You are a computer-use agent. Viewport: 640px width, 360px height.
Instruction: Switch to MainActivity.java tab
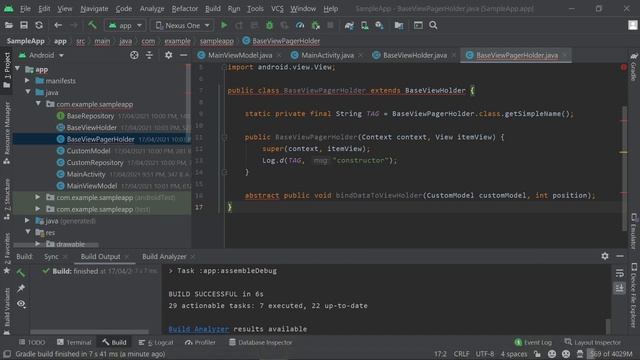pyautogui.click(x=327, y=55)
